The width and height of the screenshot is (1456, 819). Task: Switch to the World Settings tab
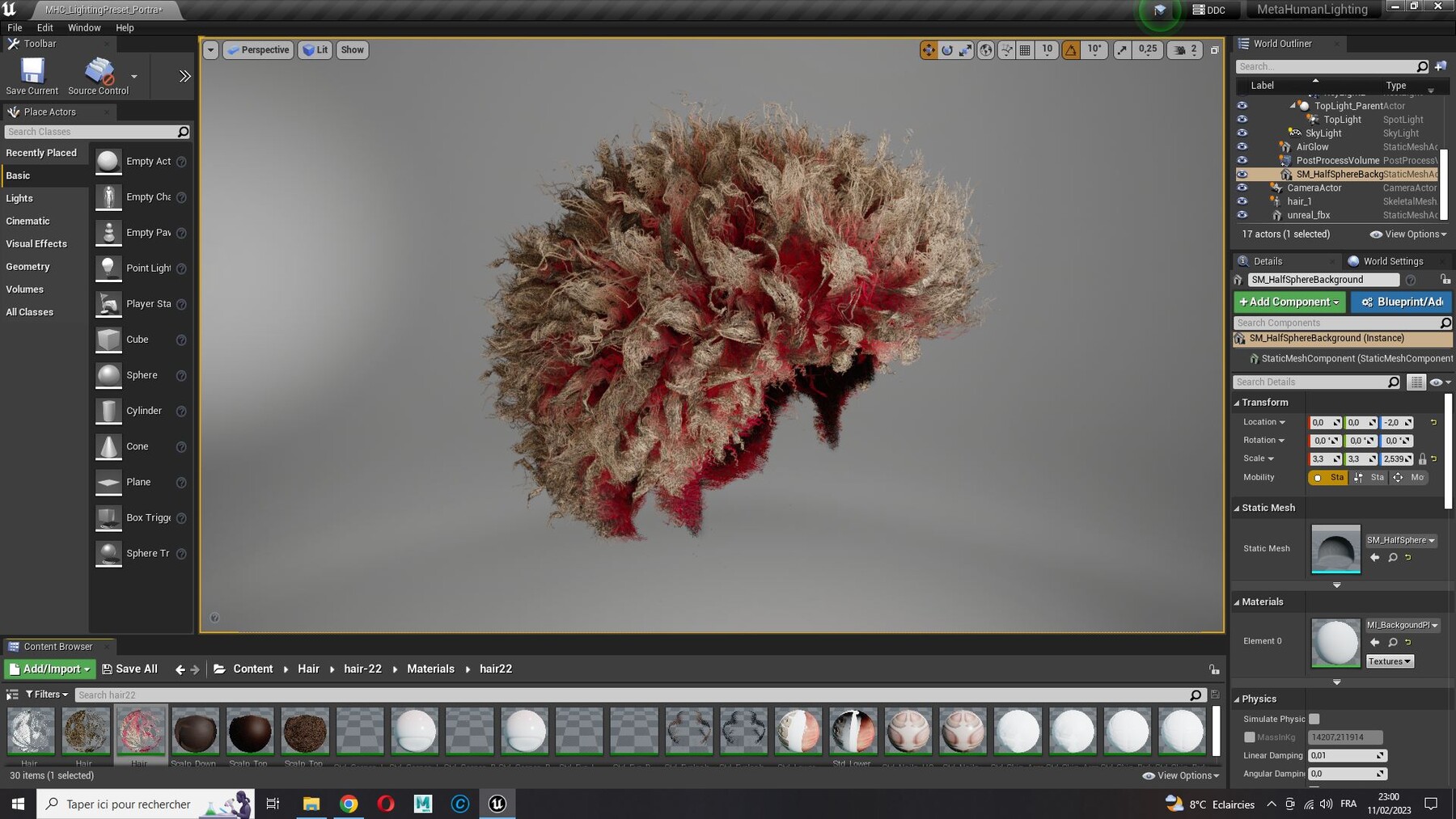[x=1392, y=261]
